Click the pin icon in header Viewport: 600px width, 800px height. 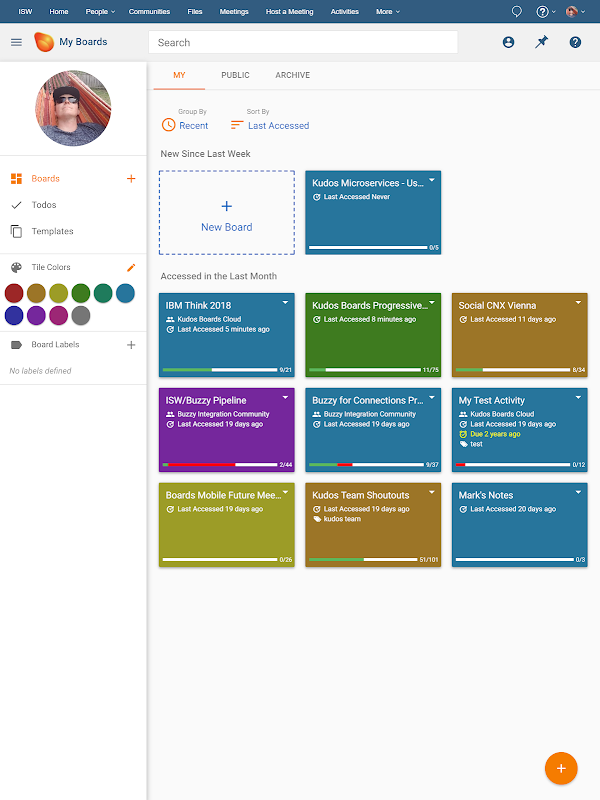tap(541, 42)
